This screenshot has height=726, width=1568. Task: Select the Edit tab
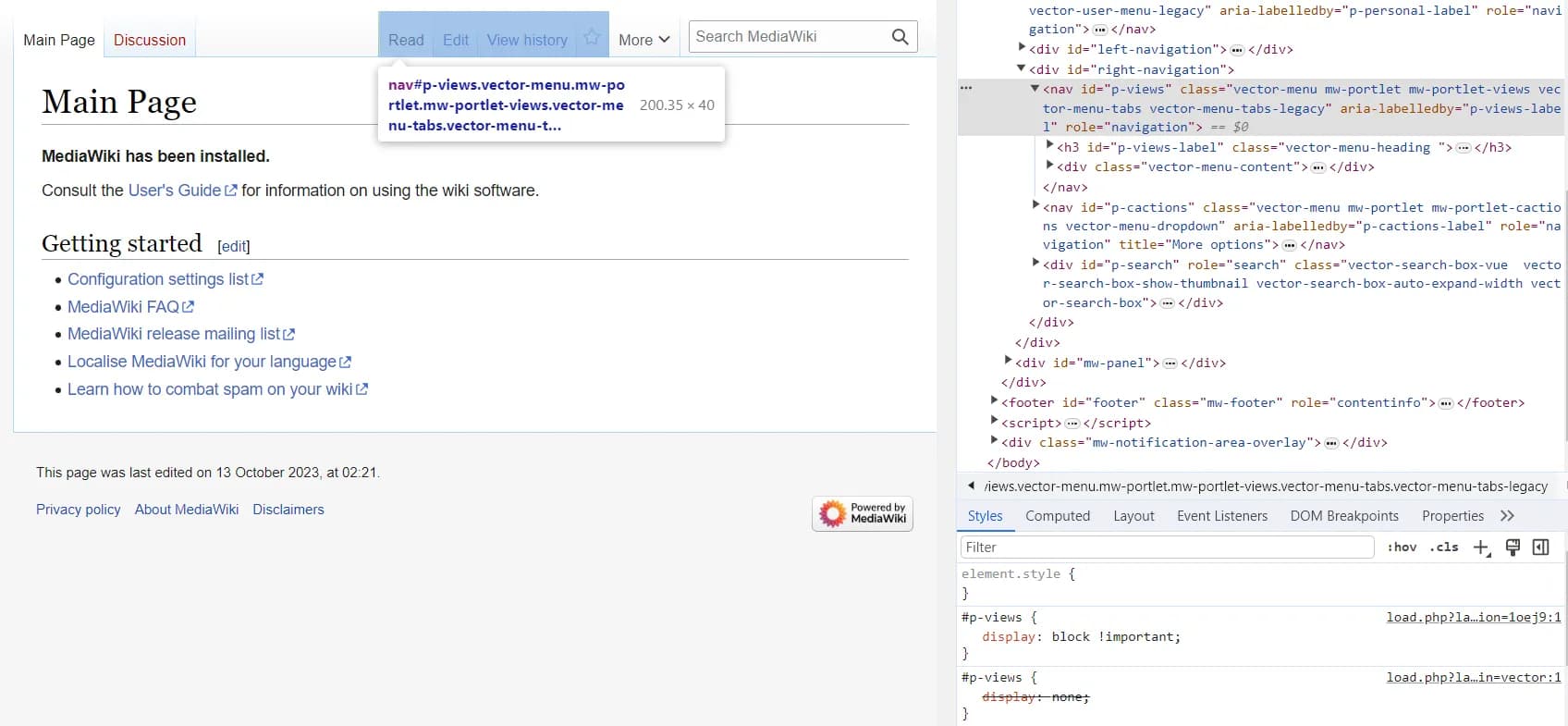(x=456, y=40)
